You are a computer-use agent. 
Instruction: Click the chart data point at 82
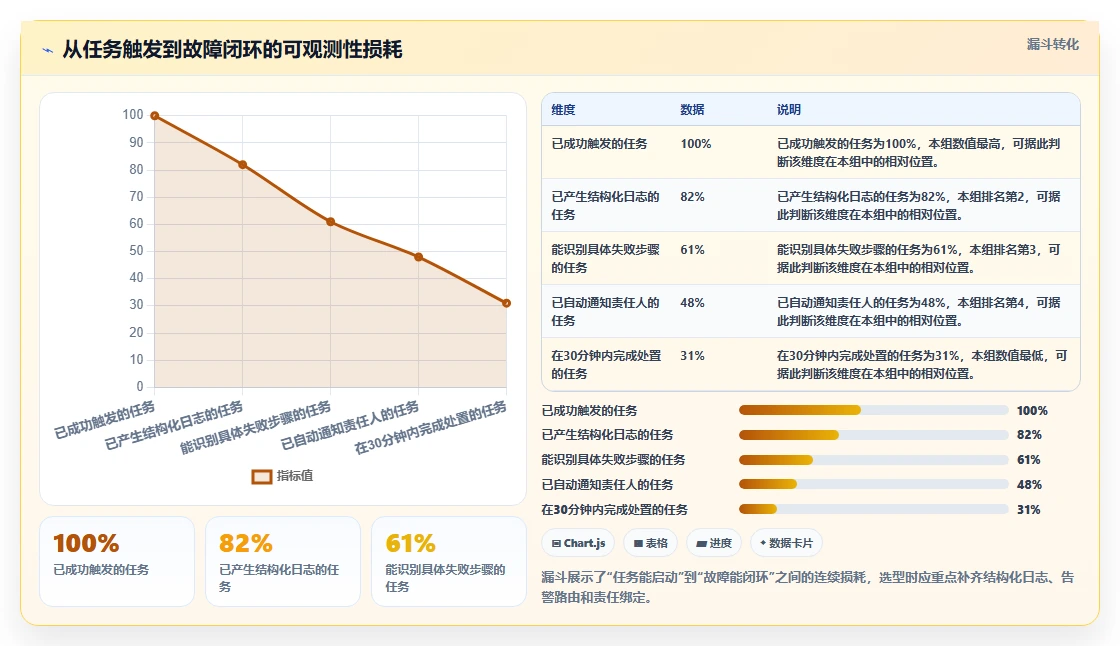pyautogui.click(x=243, y=165)
